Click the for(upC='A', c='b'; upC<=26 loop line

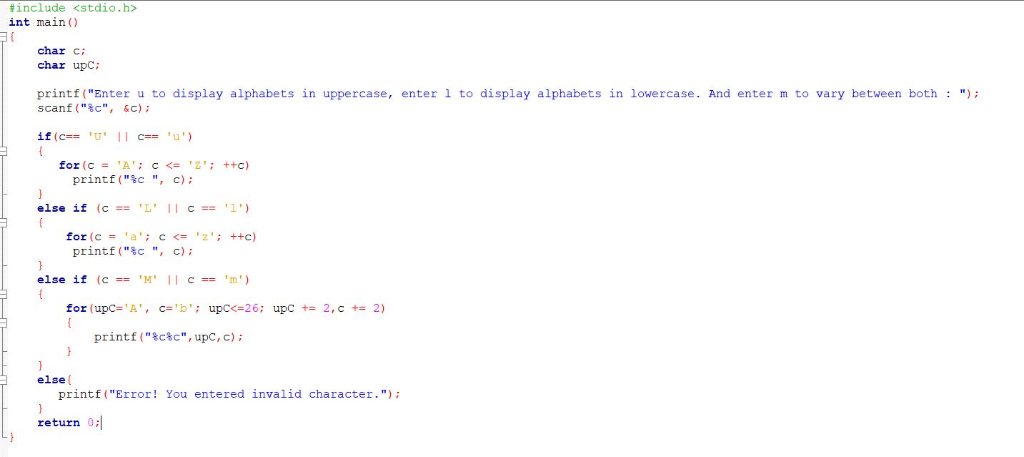(226, 308)
